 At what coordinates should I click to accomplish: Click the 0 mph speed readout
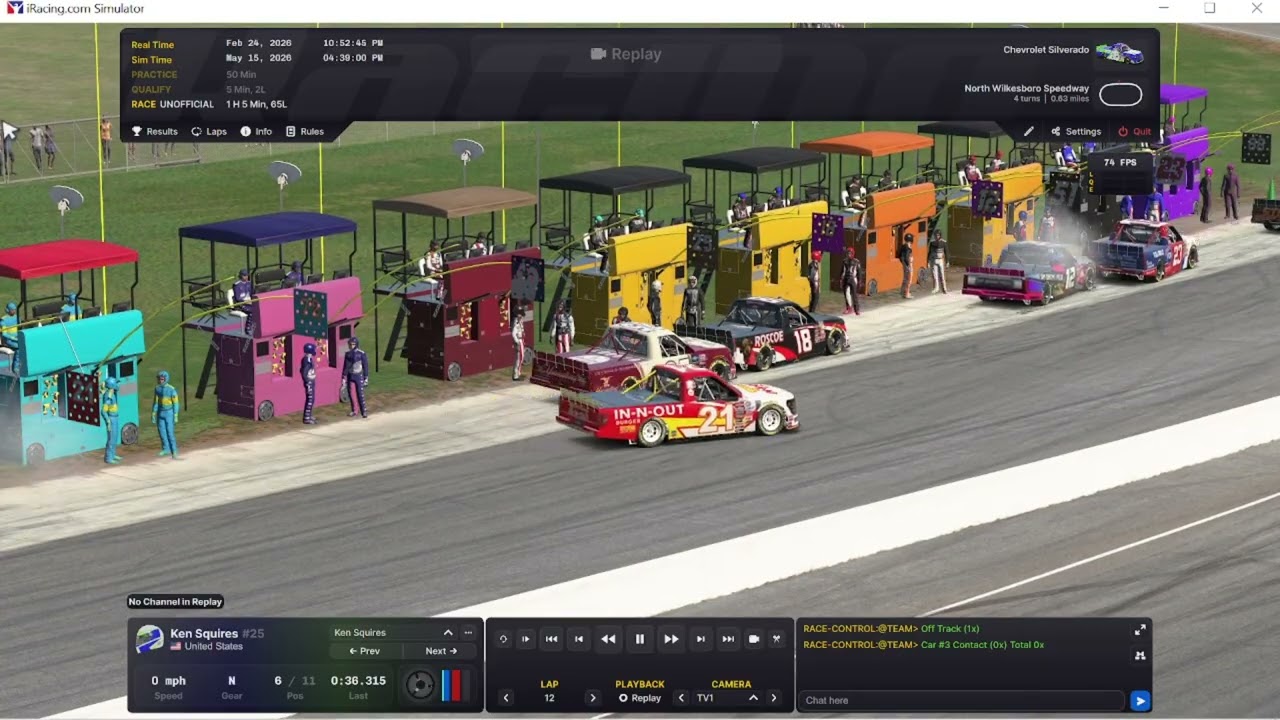click(169, 680)
